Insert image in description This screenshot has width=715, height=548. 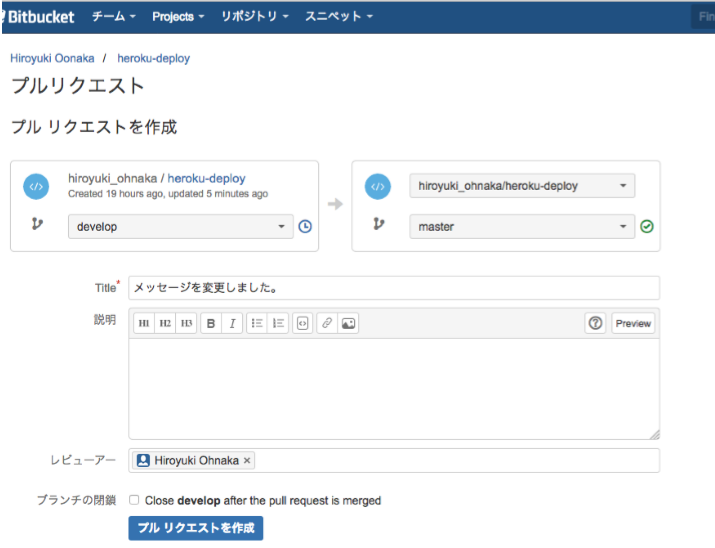pyautogui.click(x=348, y=323)
